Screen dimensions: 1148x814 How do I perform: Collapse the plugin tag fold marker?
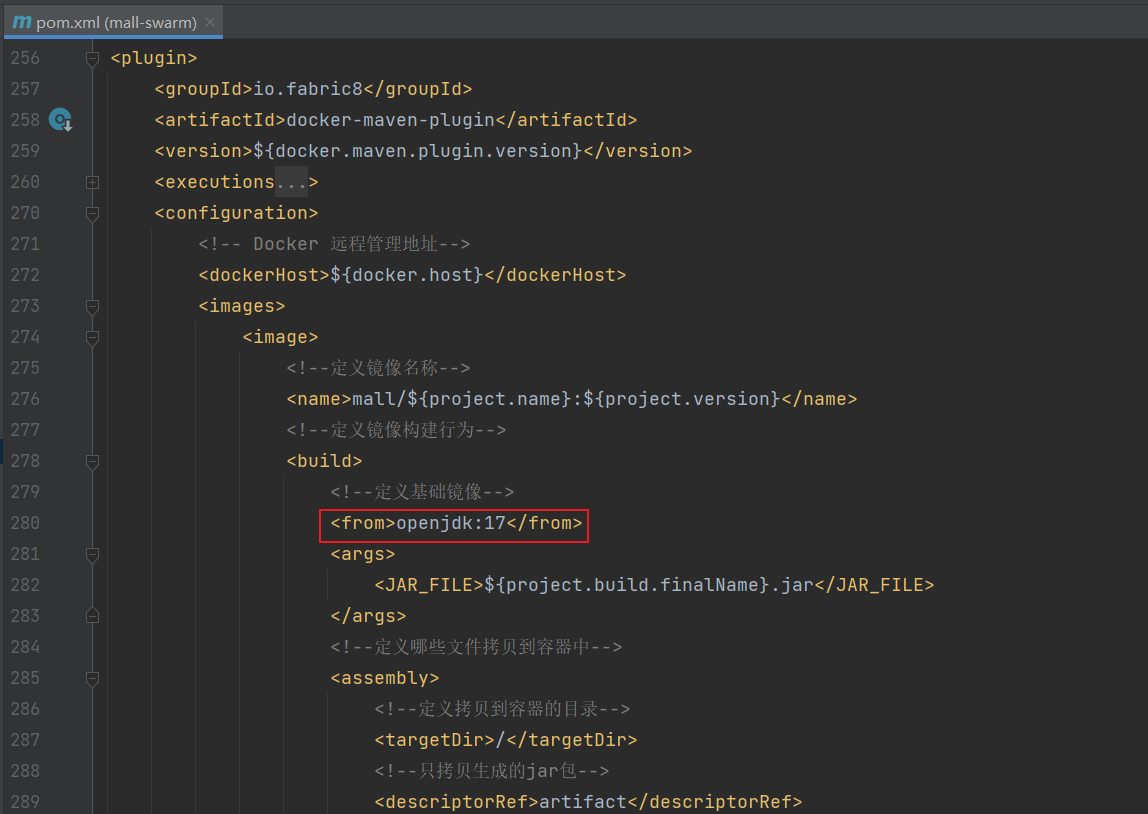click(92, 58)
